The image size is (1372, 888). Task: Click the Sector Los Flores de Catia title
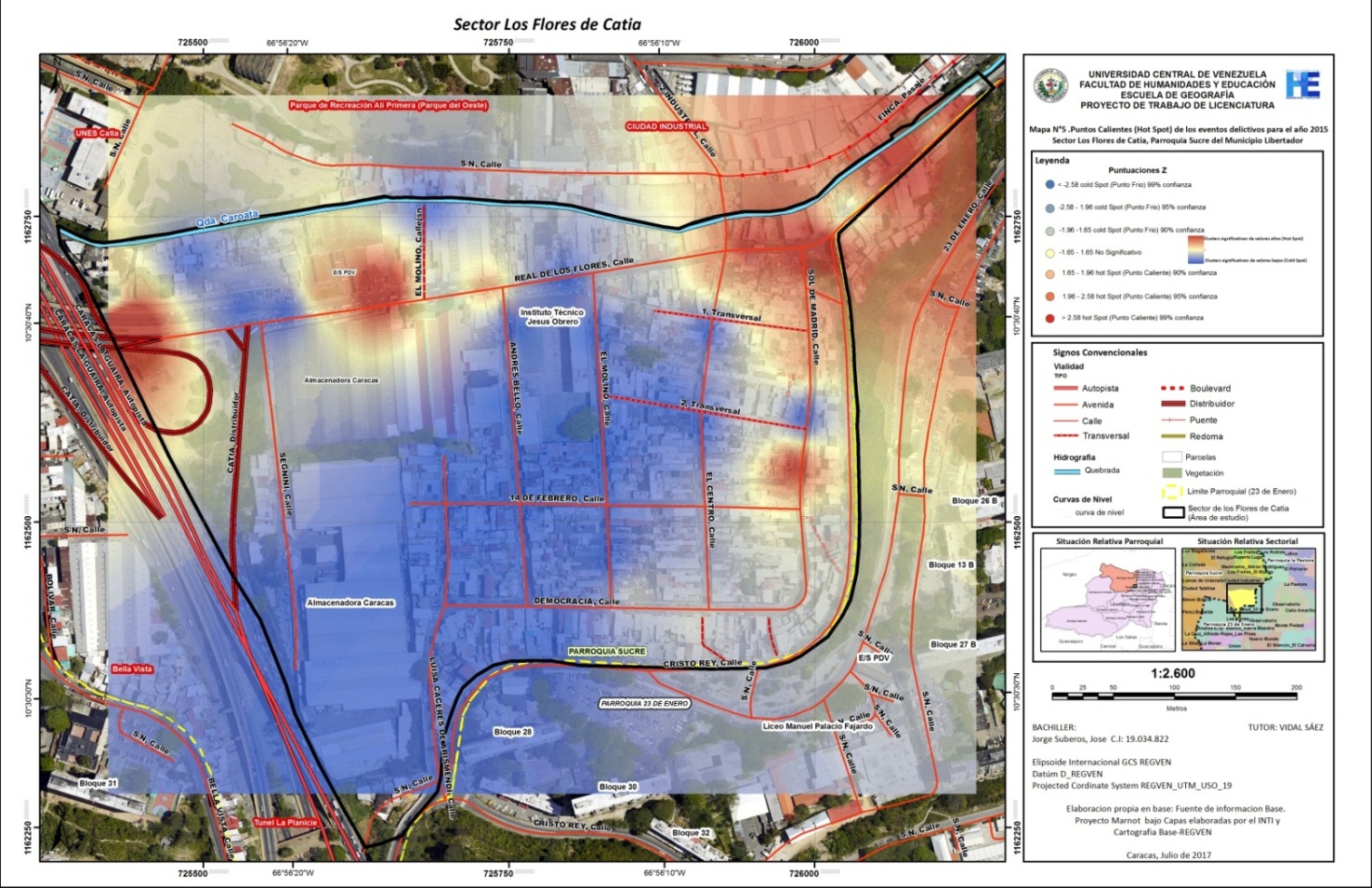pos(547,24)
